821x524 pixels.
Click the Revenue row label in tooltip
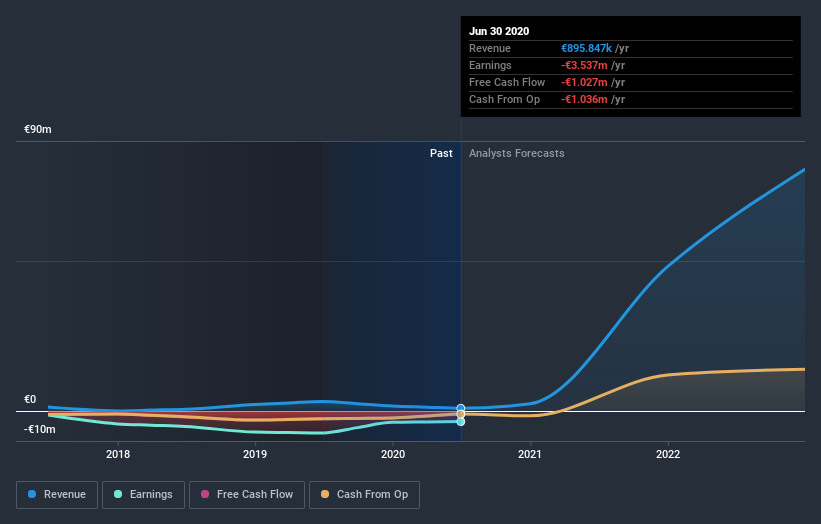point(490,48)
